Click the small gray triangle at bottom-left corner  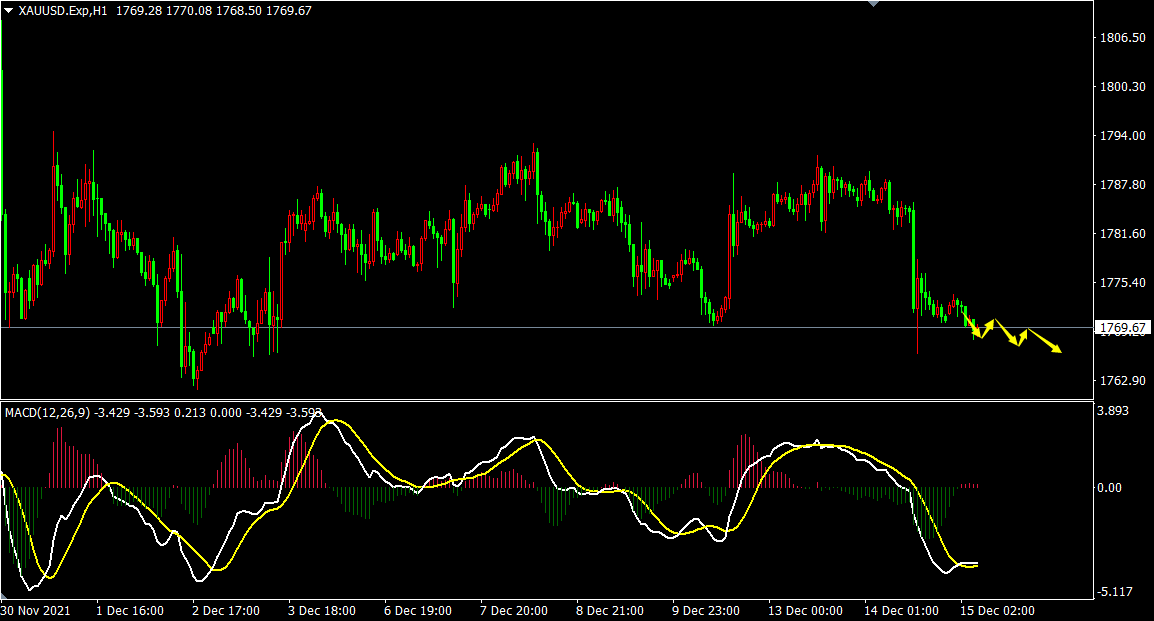[4, 596]
